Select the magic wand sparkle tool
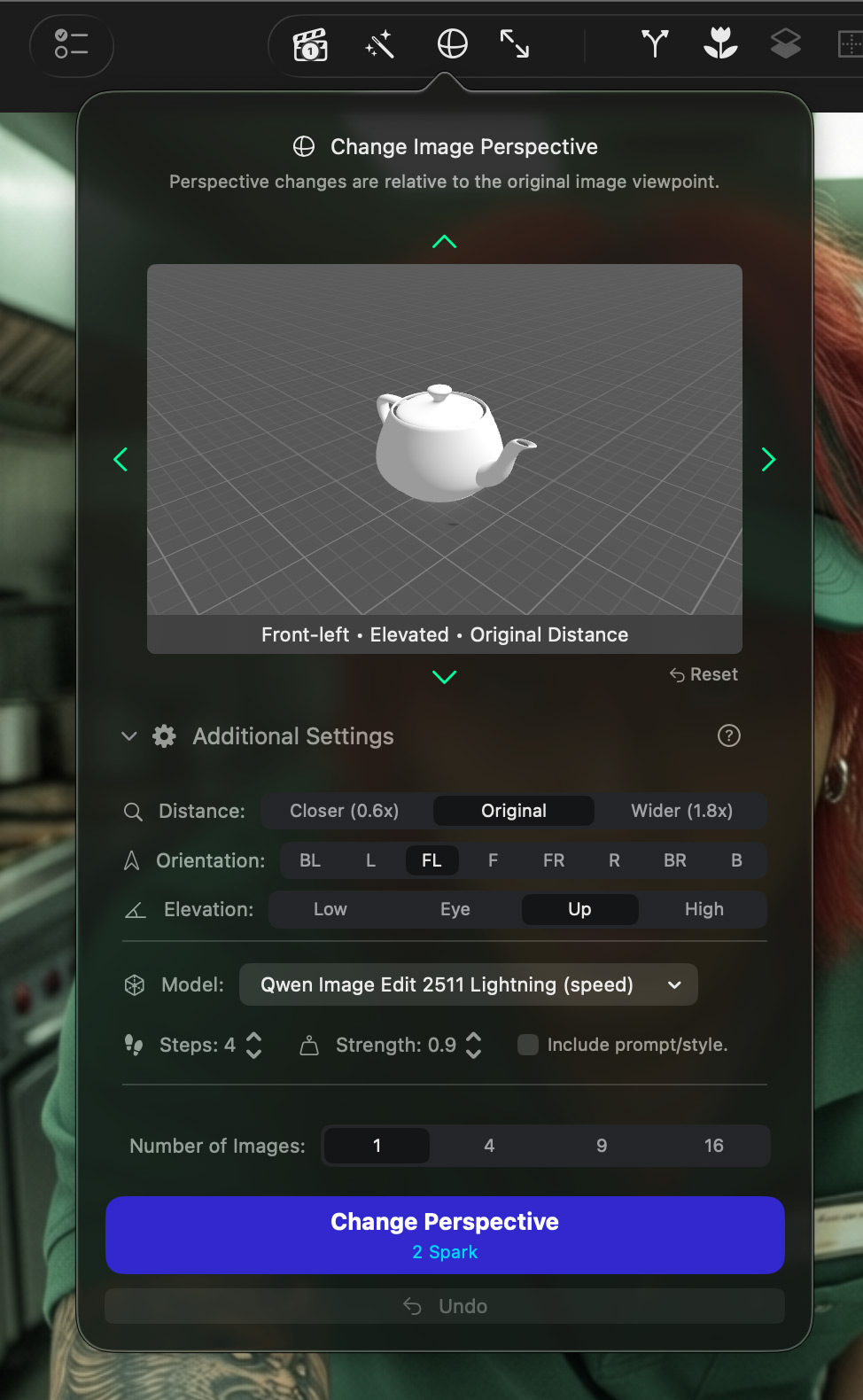863x1400 pixels. click(379, 44)
